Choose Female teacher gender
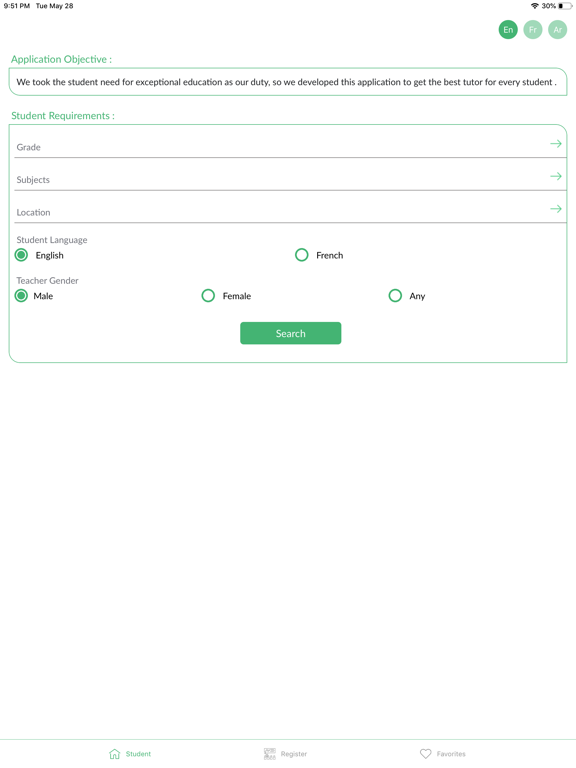This screenshot has width=576, height=768. click(x=208, y=295)
